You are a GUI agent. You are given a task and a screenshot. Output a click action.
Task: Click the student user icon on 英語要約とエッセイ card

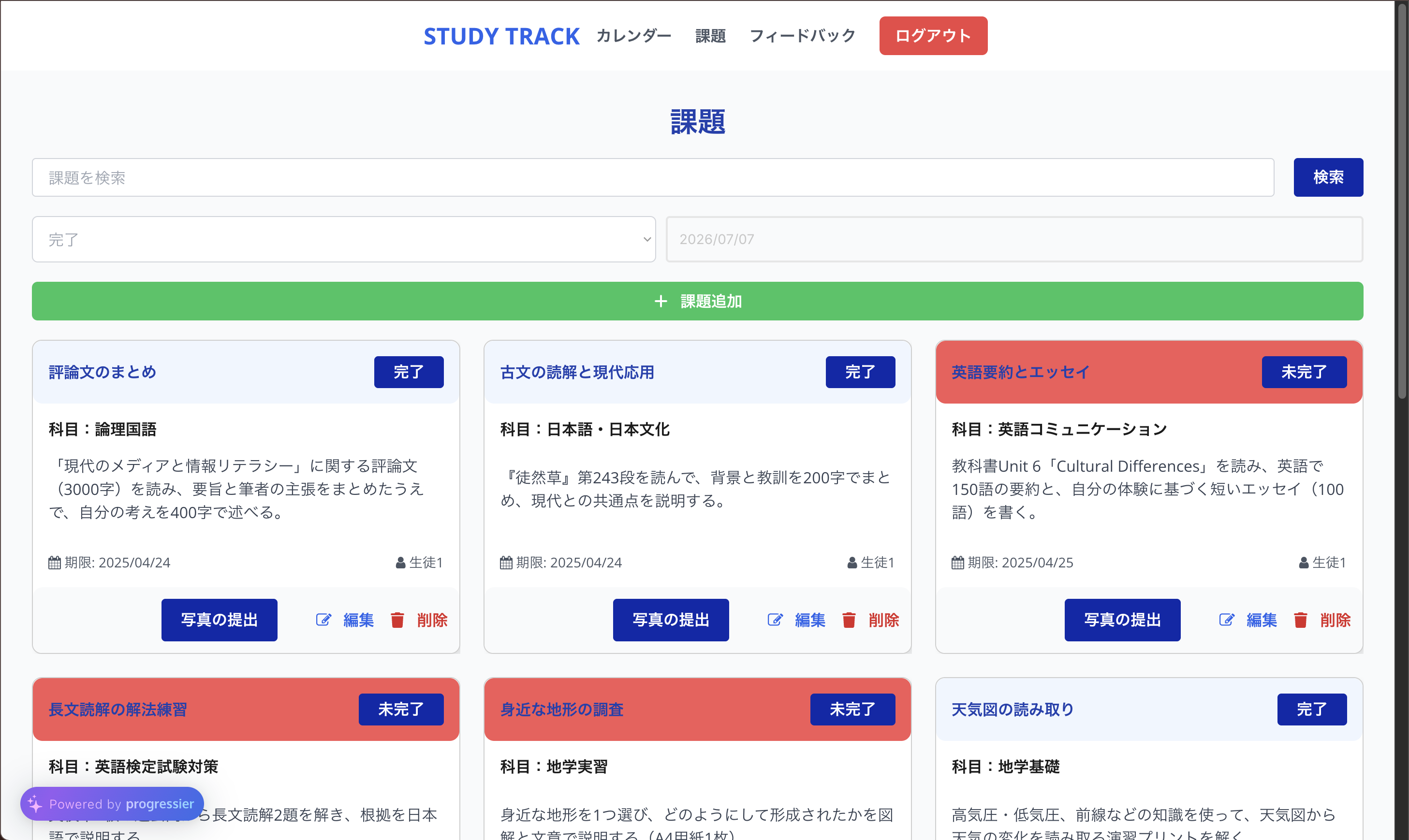coord(1304,563)
